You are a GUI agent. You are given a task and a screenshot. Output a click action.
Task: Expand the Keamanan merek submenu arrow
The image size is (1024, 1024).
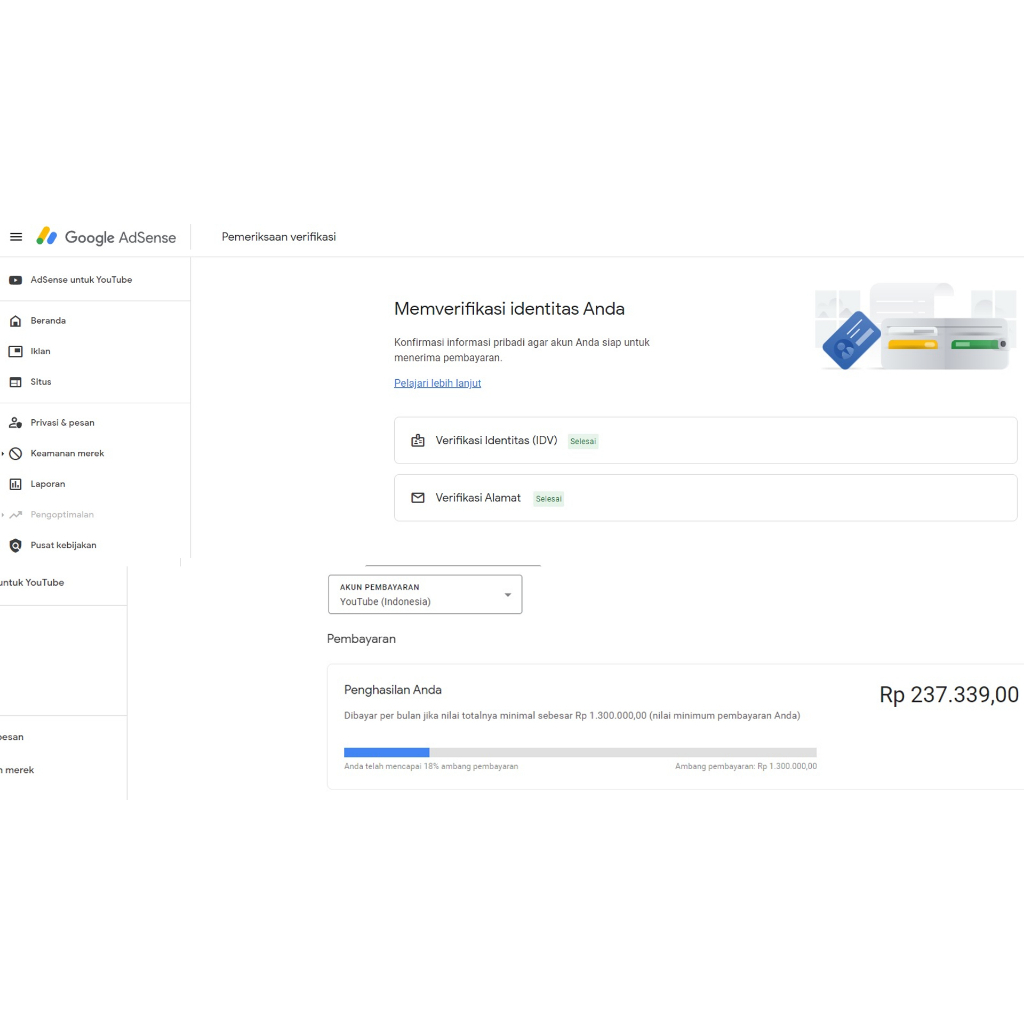(3, 454)
